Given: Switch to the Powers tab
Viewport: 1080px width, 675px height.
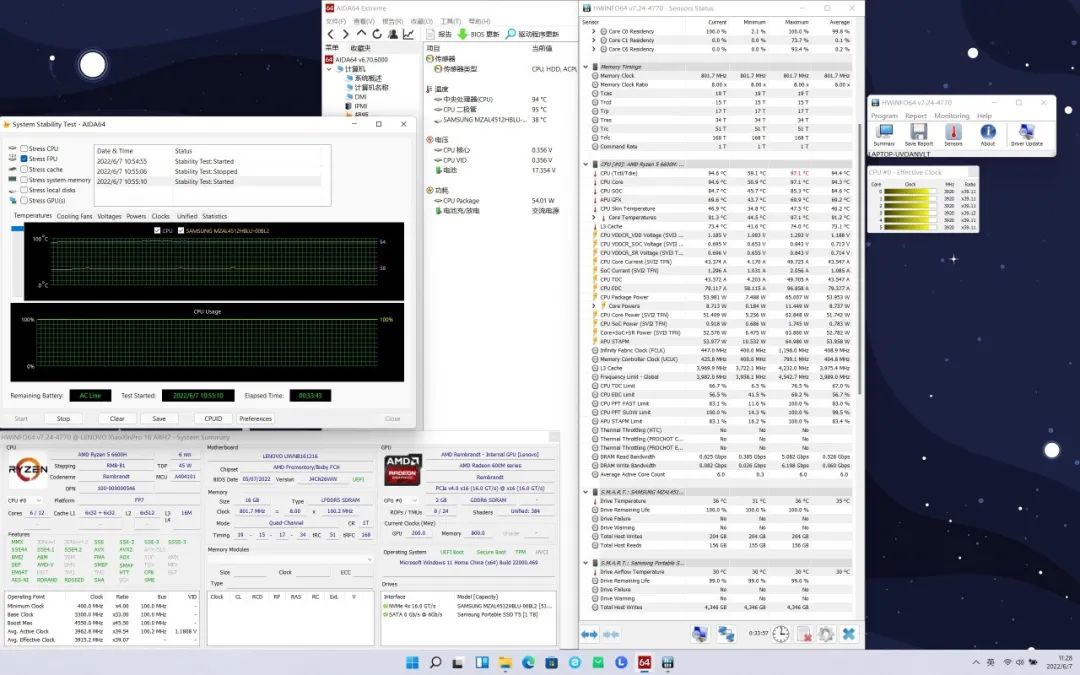Looking at the screenshot, I should point(136,216).
